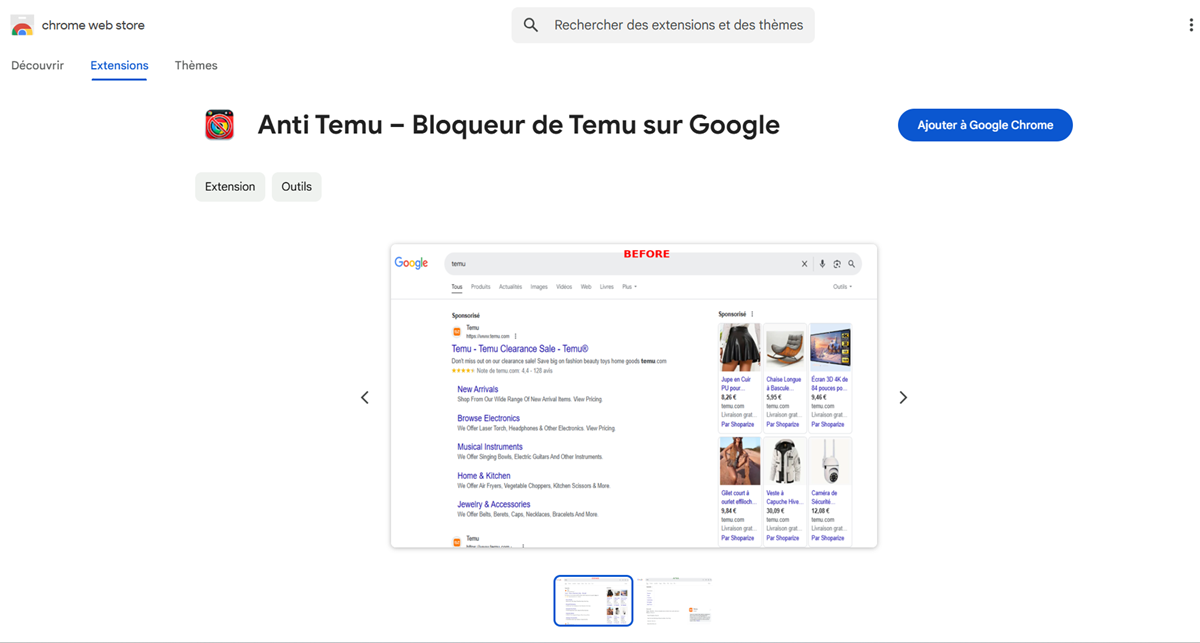Click the large BEFORE preview screenshot

pos(634,396)
